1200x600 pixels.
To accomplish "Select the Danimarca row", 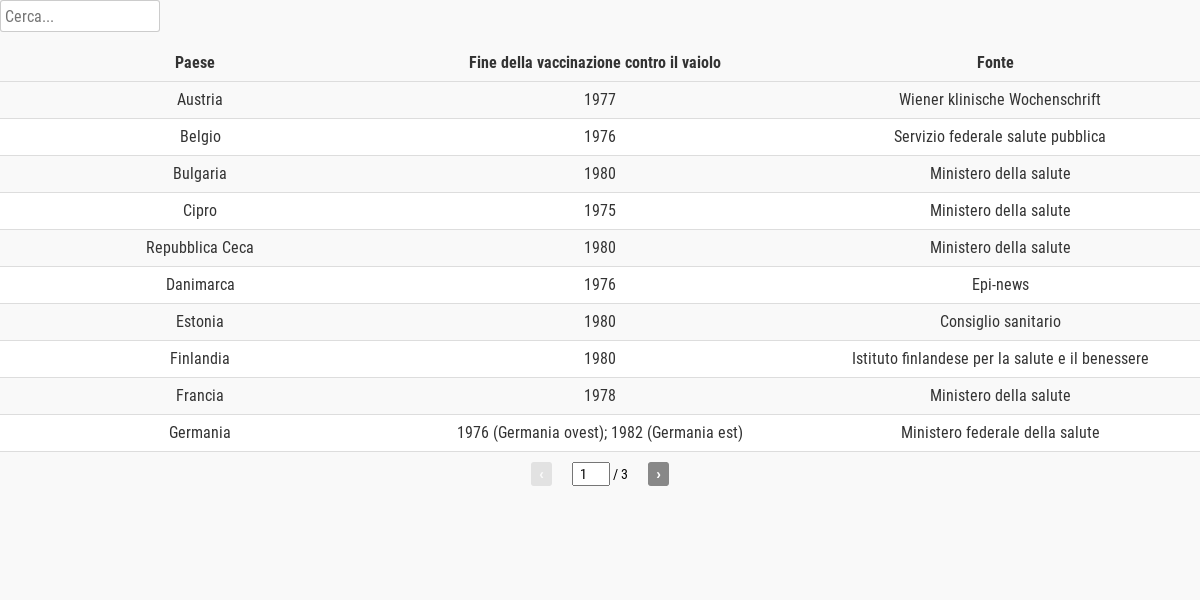I will tap(600, 285).
